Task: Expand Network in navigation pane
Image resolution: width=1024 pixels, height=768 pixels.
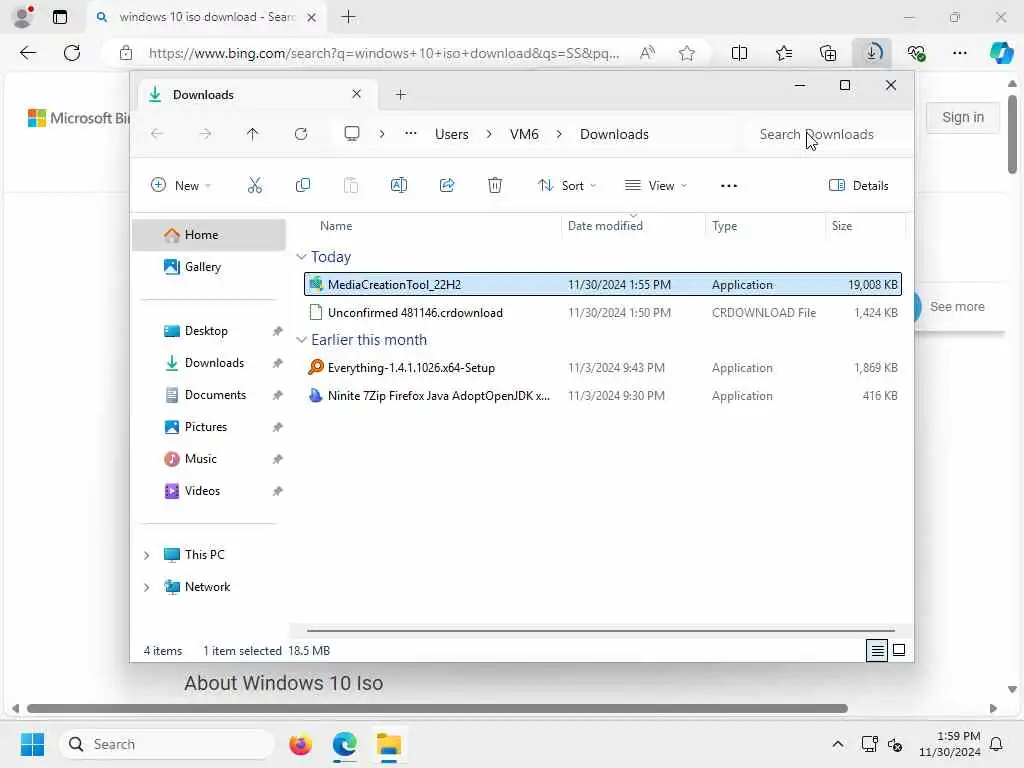Action: [146, 587]
